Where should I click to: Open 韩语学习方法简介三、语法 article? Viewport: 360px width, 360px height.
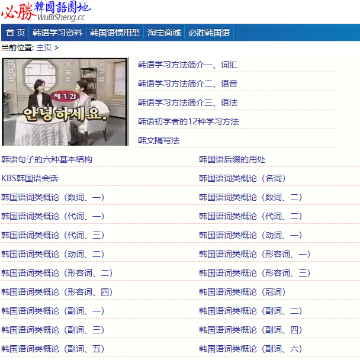[188, 103]
